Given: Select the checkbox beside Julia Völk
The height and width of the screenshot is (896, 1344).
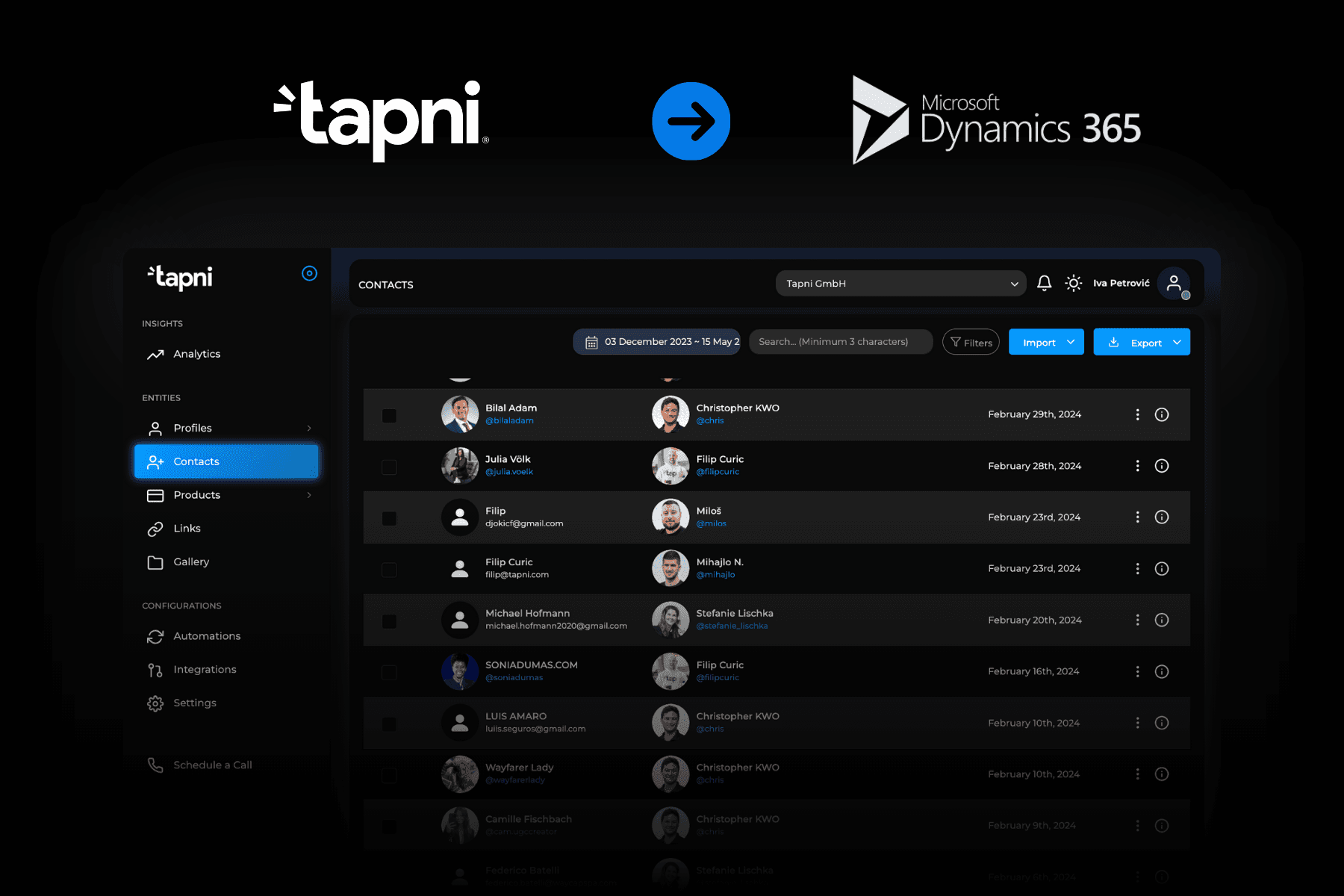Looking at the screenshot, I should [x=389, y=466].
